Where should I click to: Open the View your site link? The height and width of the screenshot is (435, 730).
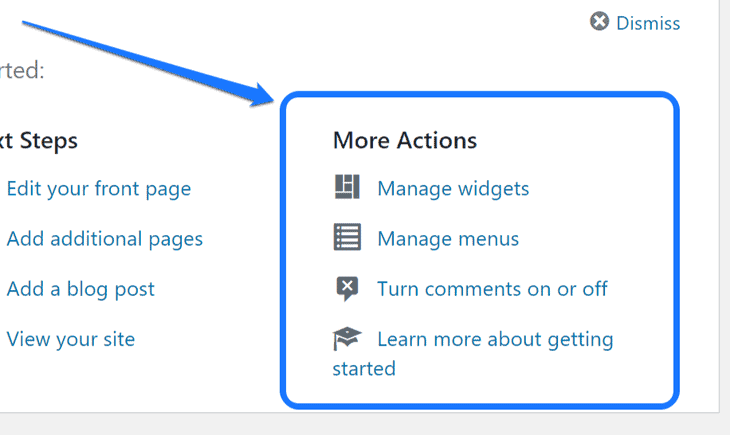click(70, 339)
